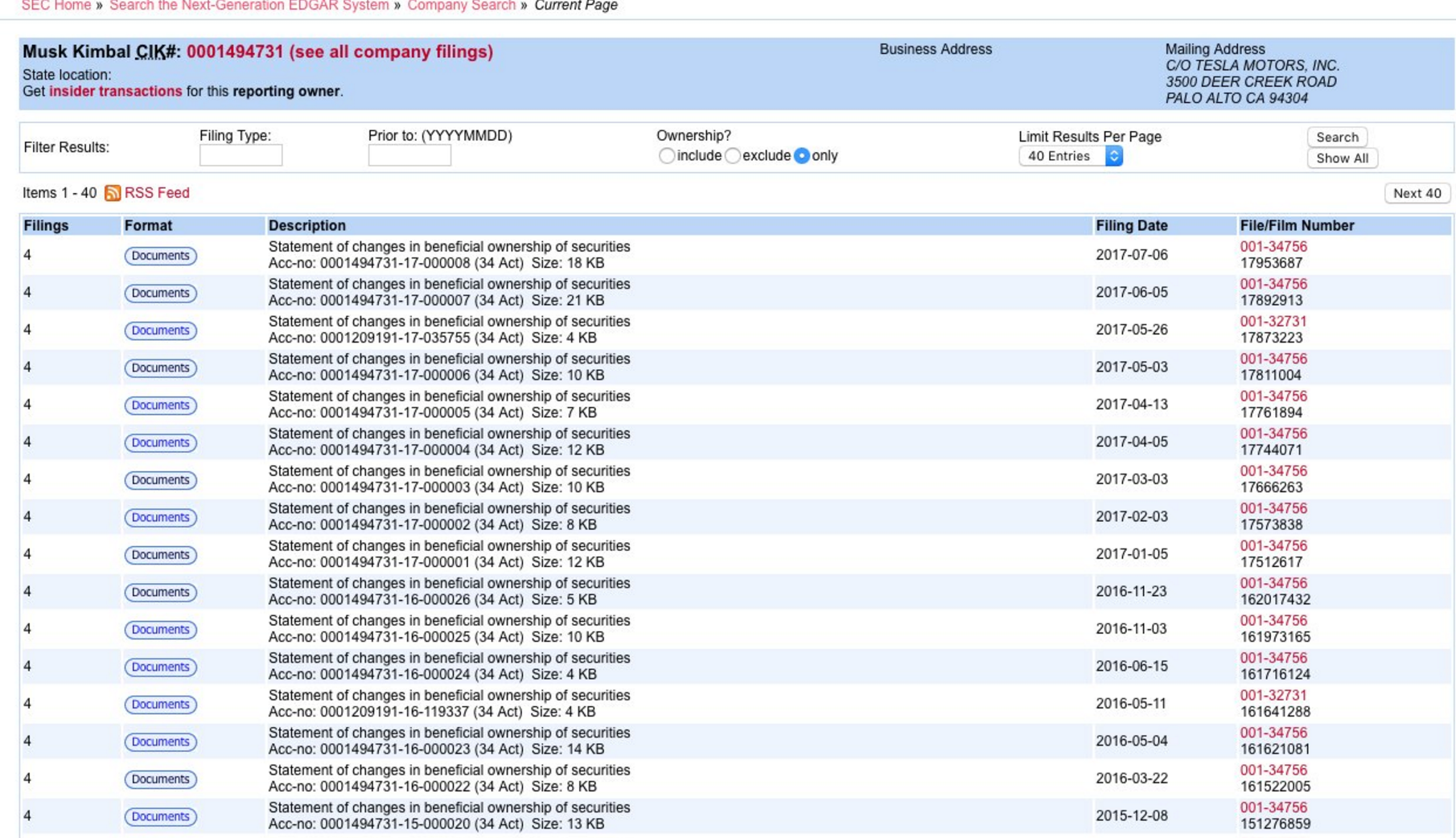Open file number link above 17666263
This screenshot has height=838, width=1456.
(1273, 471)
